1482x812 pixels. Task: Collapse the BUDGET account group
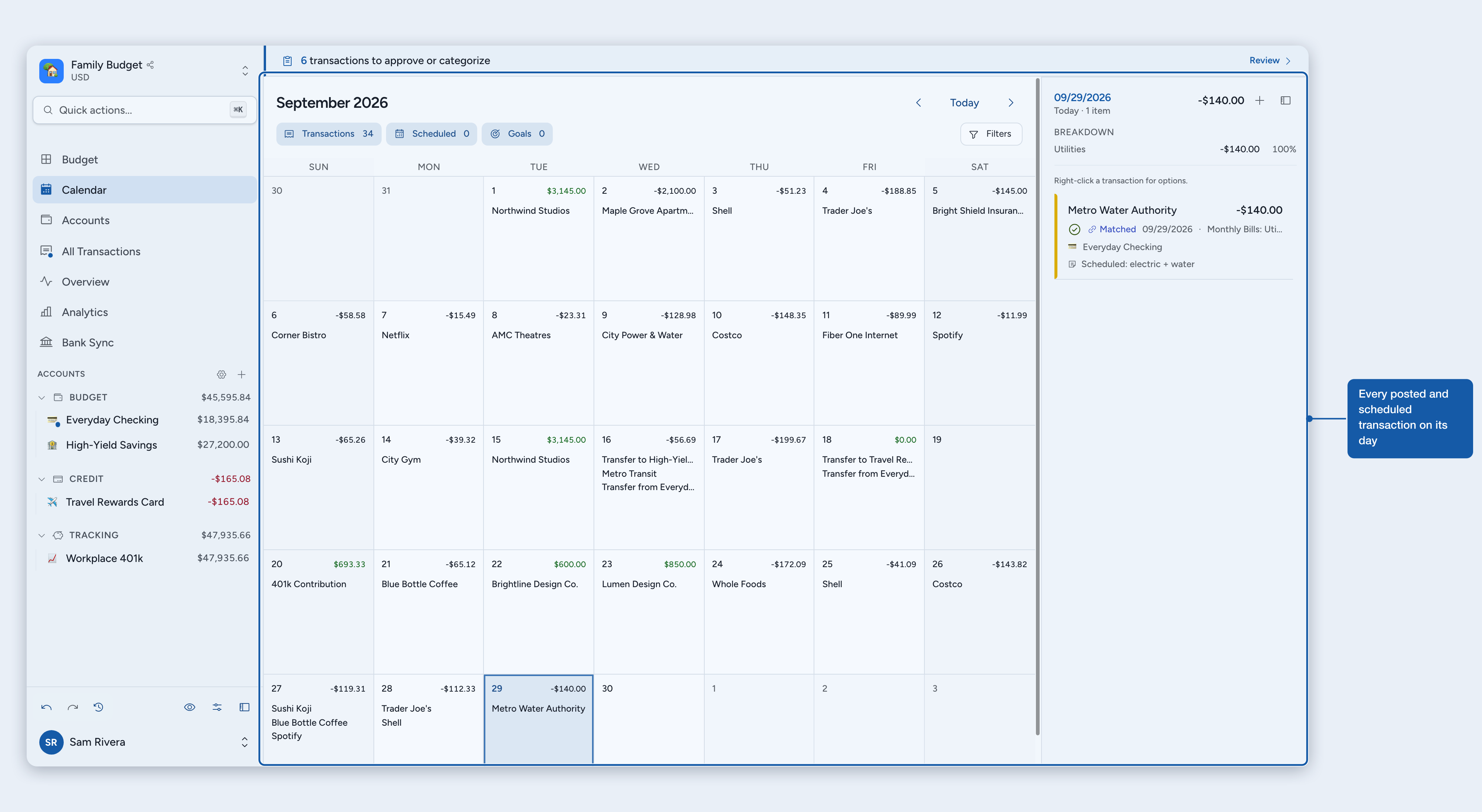click(41, 397)
